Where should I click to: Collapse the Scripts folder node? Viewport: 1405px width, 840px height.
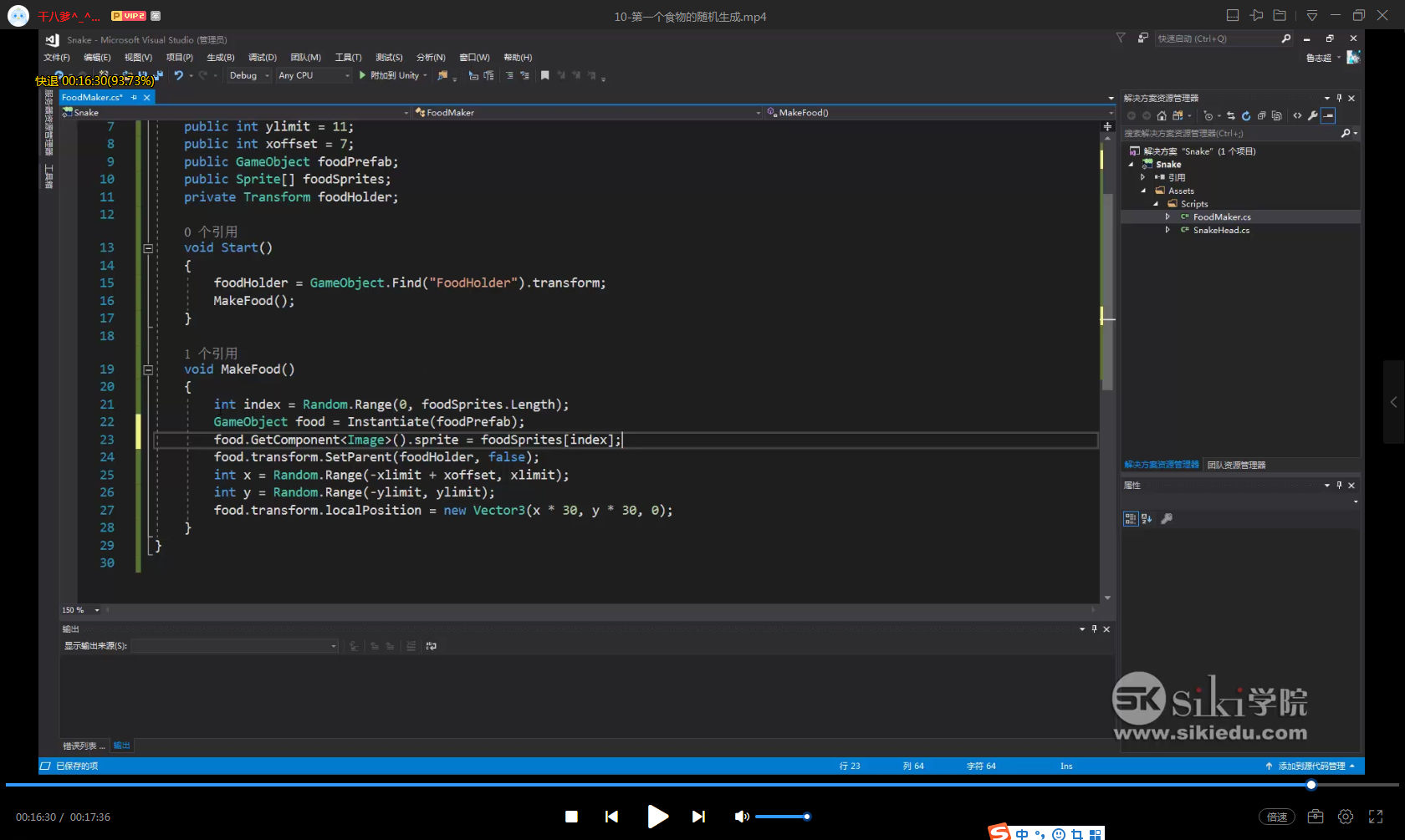[1156, 204]
